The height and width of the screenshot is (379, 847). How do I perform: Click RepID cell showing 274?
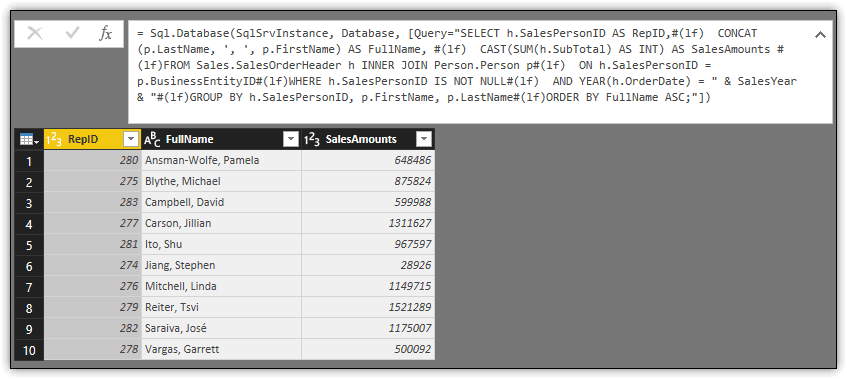92,266
